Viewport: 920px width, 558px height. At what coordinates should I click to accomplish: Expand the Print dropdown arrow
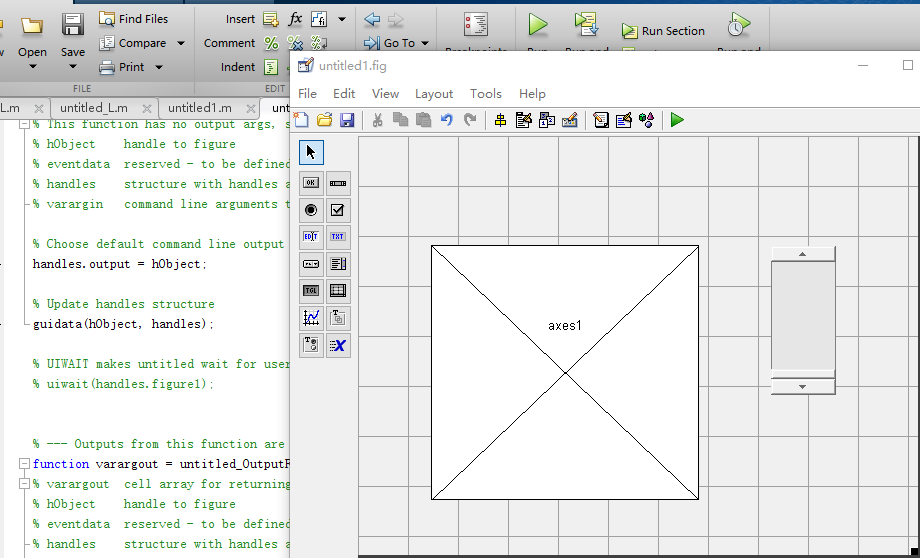(x=159, y=67)
